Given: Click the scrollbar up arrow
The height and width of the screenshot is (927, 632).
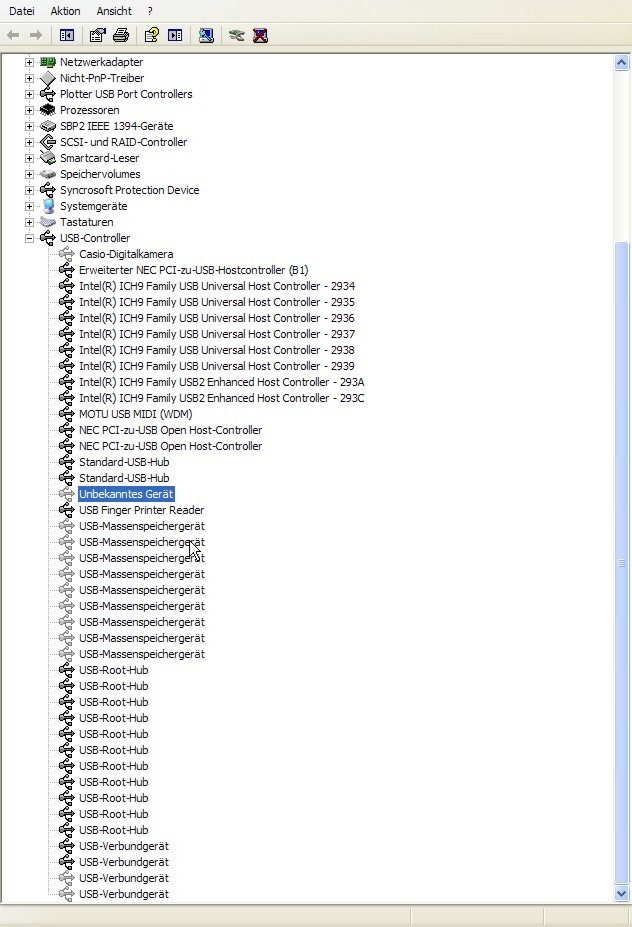Looking at the screenshot, I should point(621,62).
